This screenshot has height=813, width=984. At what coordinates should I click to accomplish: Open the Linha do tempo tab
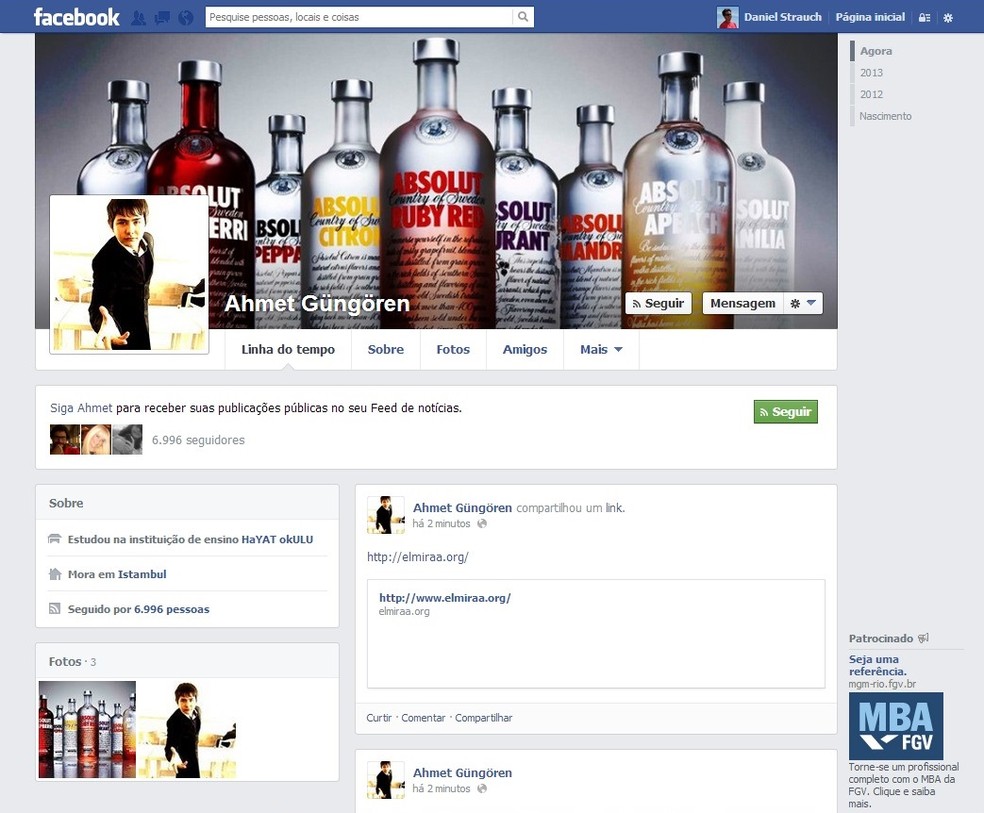pos(288,349)
